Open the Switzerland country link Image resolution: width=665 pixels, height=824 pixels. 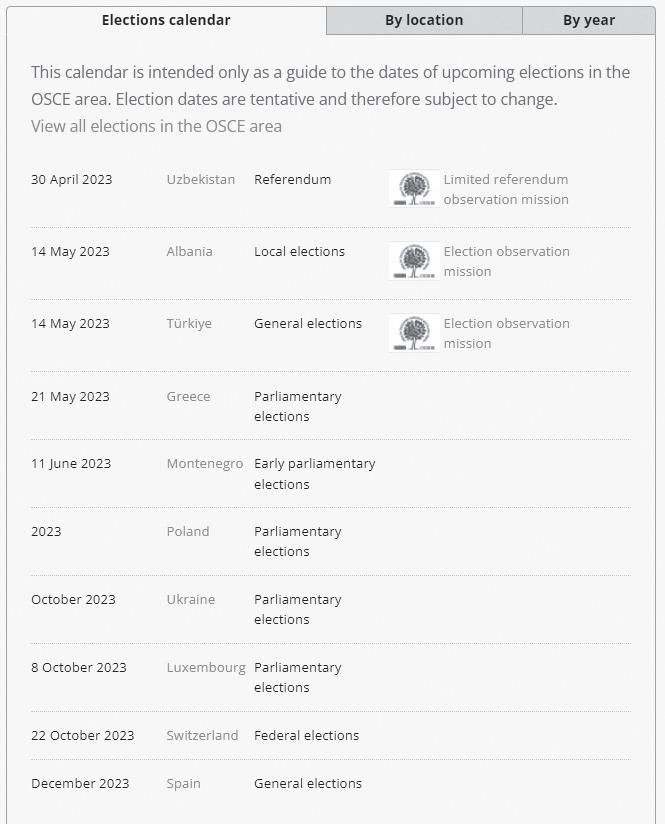[x=202, y=736]
